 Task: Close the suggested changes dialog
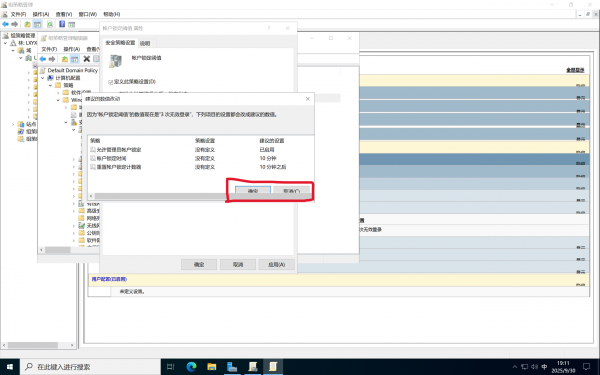click(308, 99)
